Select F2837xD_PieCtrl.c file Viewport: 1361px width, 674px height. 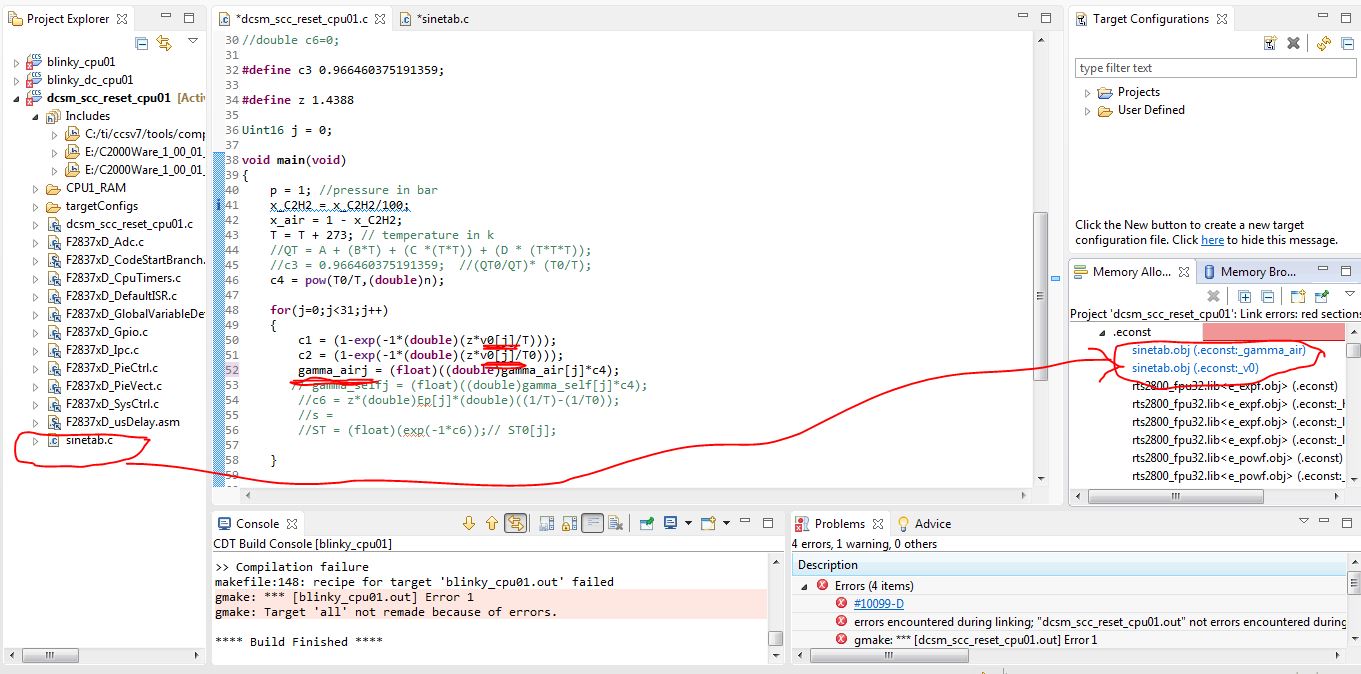tap(113, 368)
